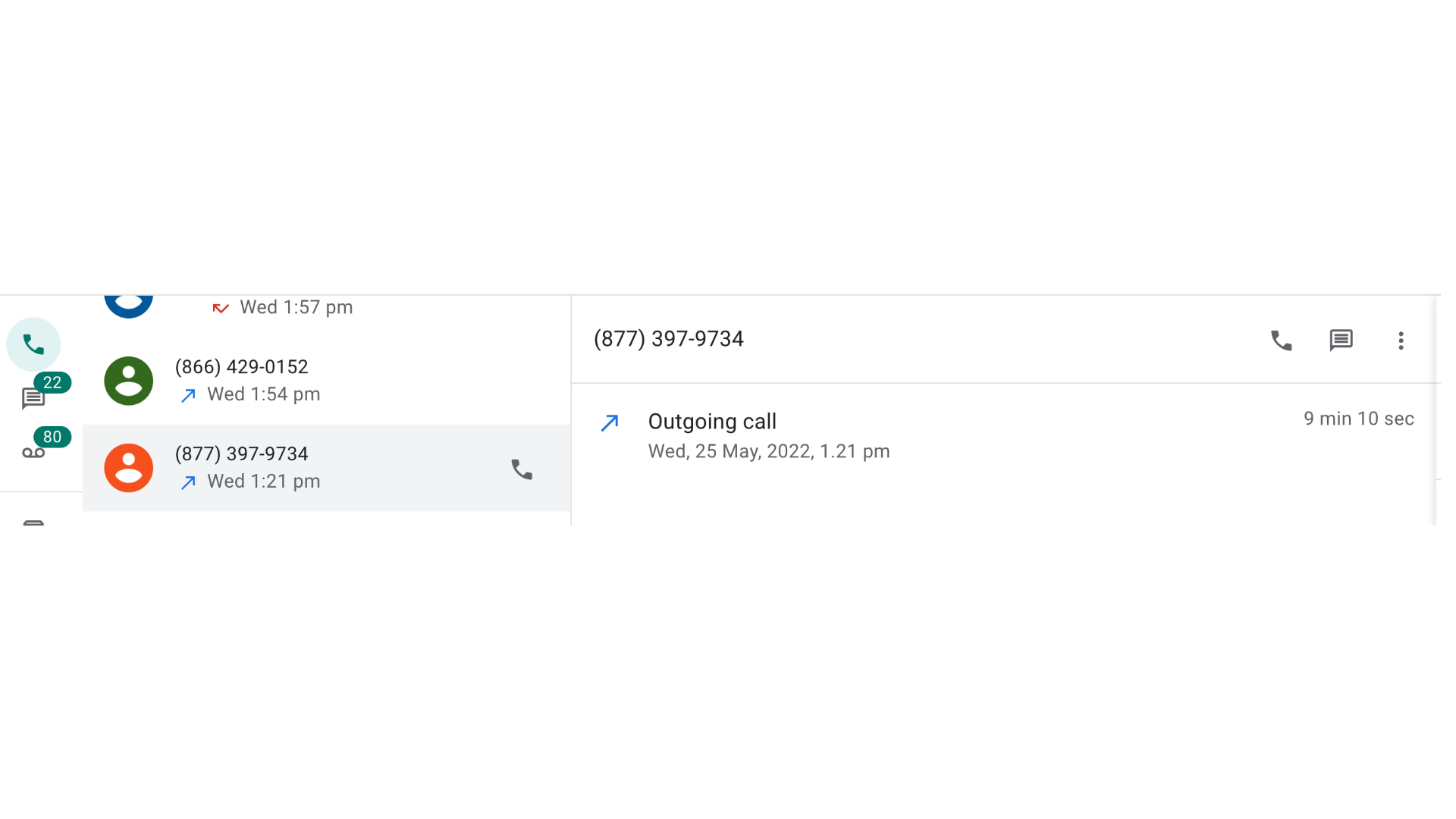Click the 9 min 10 sec duration
Viewport: 1456px width, 819px height.
pyautogui.click(x=1358, y=419)
